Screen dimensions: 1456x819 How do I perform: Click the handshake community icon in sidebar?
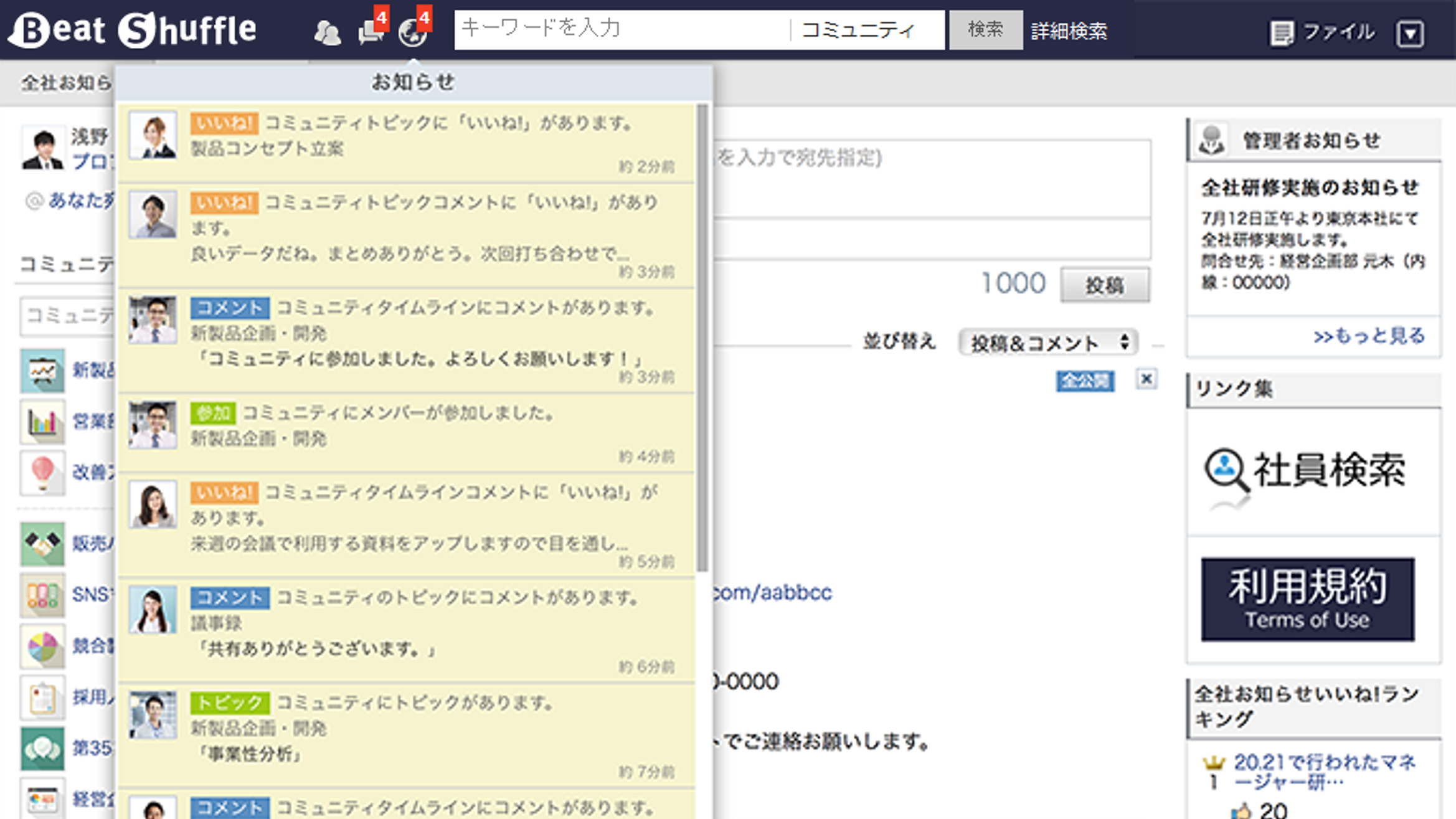coord(42,544)
